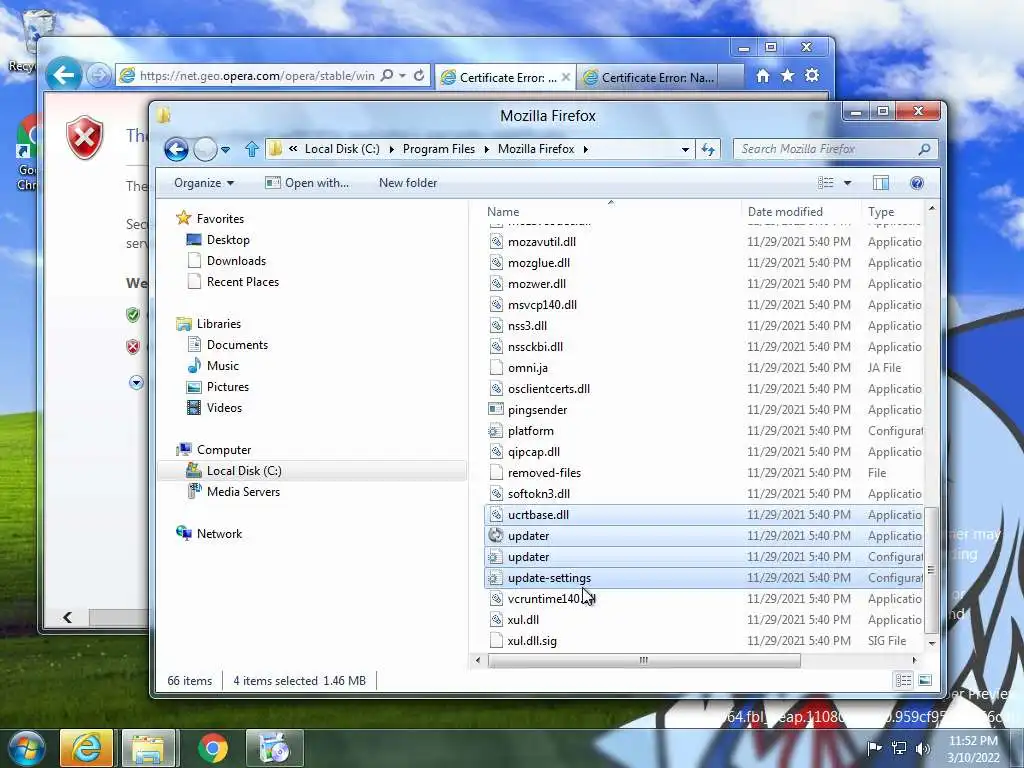Open recent locations dropdown beside forward arrow
The width and height of the screenshot is (1024, 768).
225,150
